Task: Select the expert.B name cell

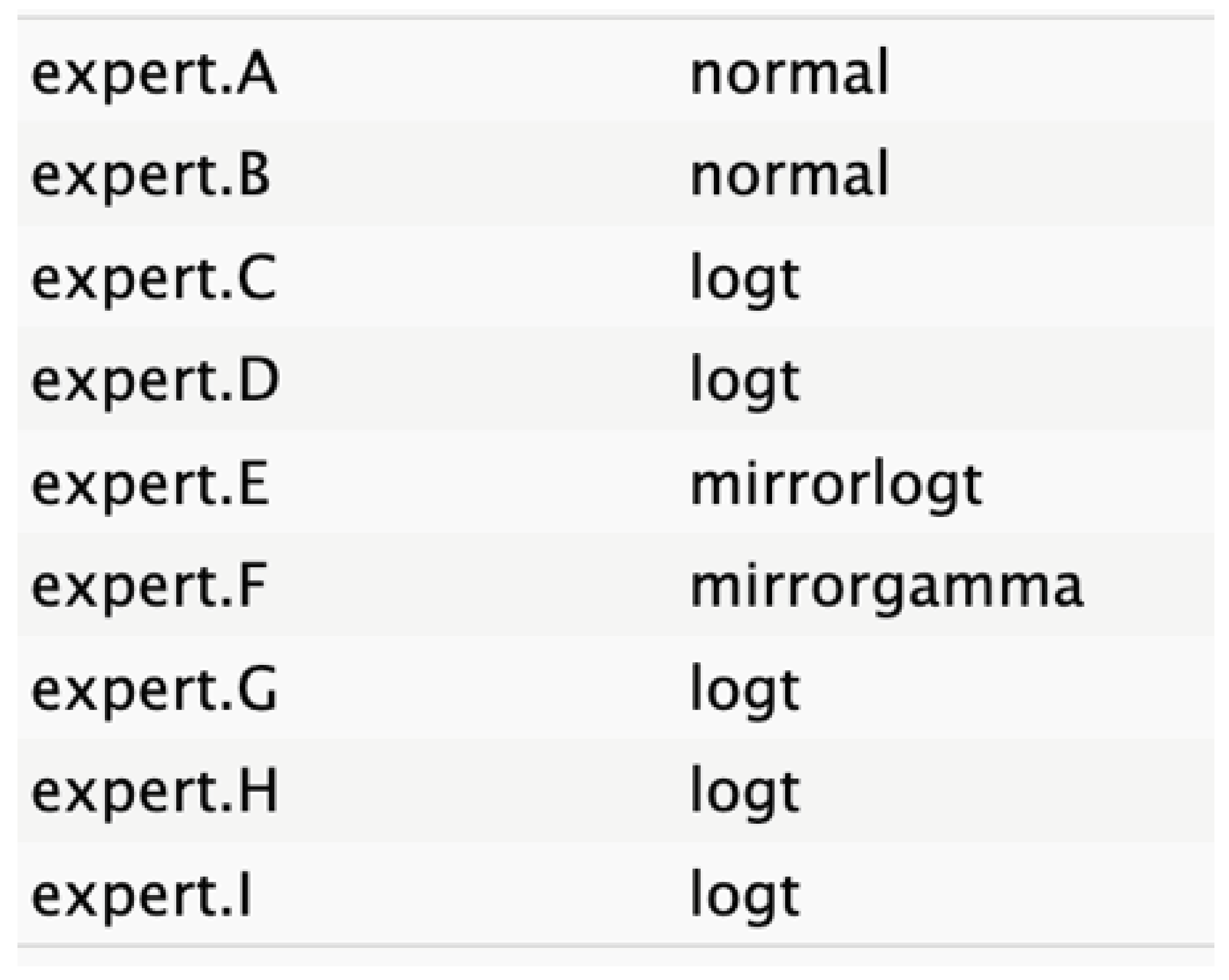Action: click(151, 174)
